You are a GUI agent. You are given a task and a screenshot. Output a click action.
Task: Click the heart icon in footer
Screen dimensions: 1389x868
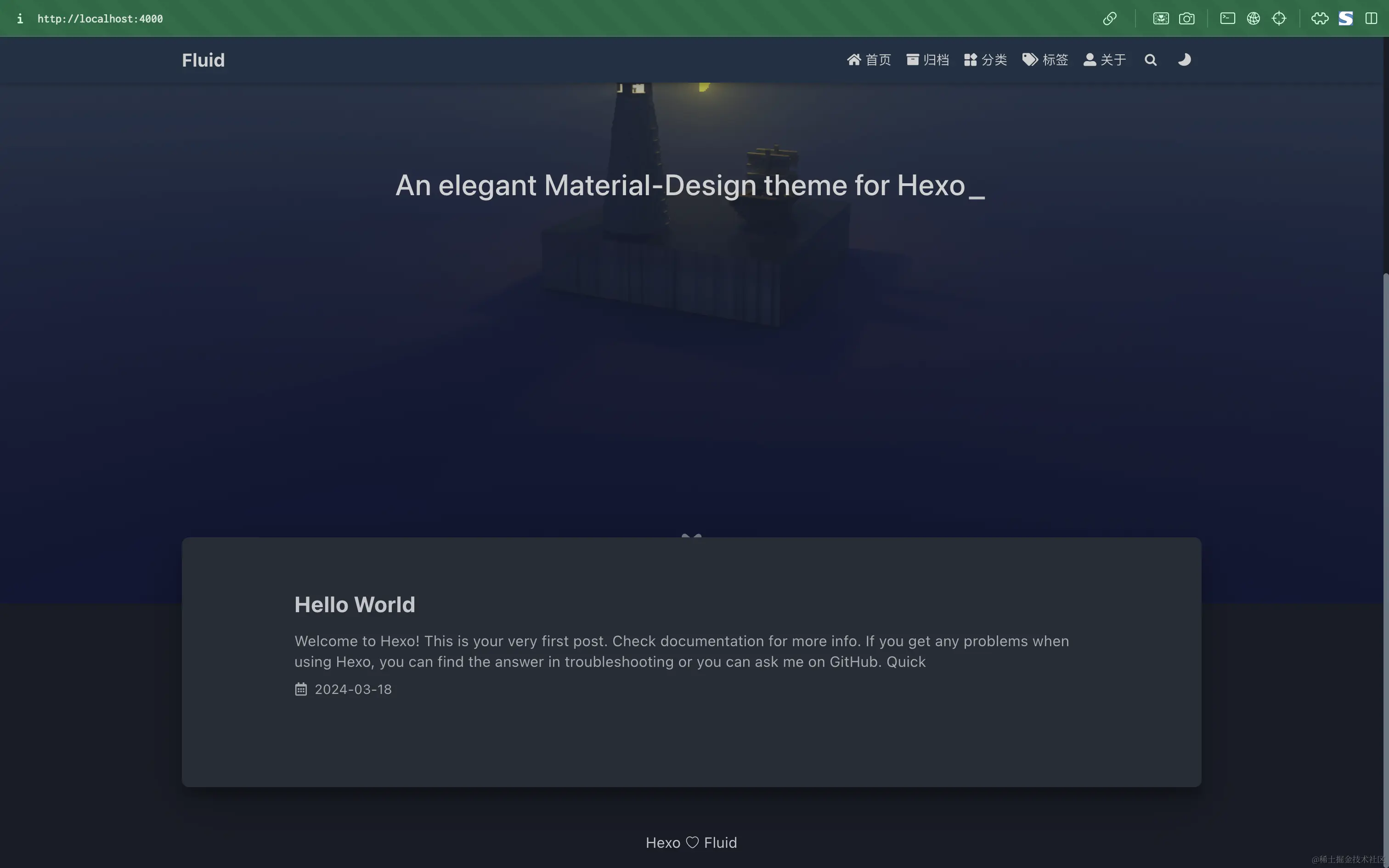point(692,842)
